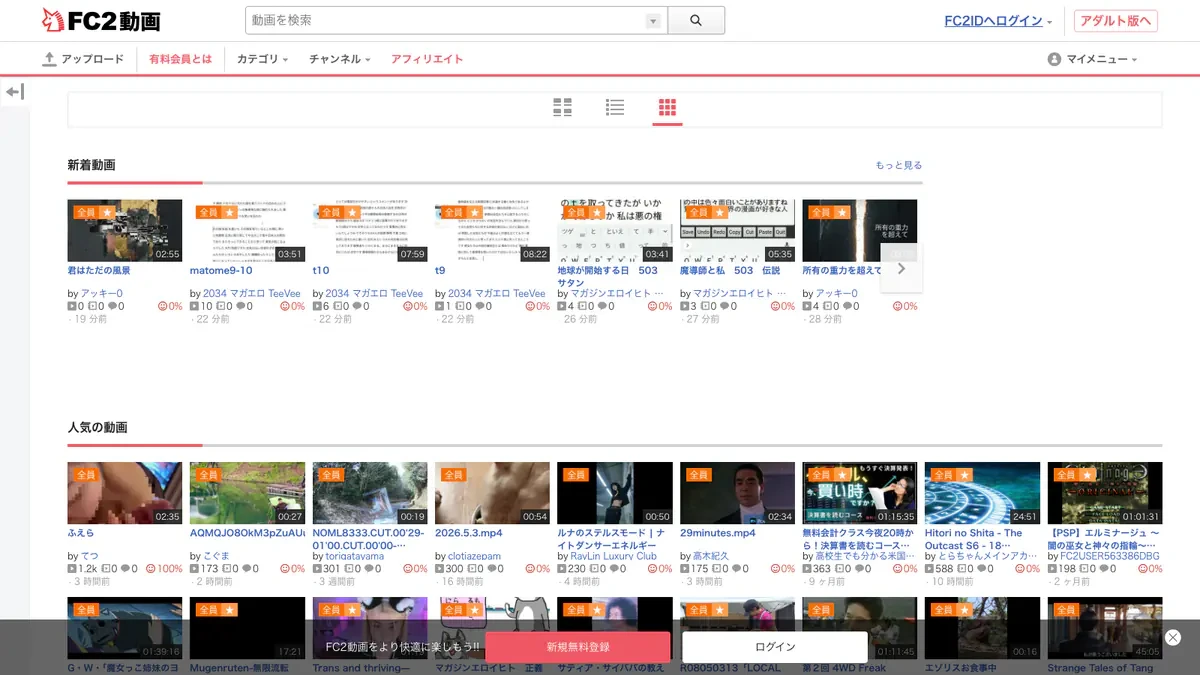Close the bottom registration banner
1200x675 pixels.
[1173, 637]
